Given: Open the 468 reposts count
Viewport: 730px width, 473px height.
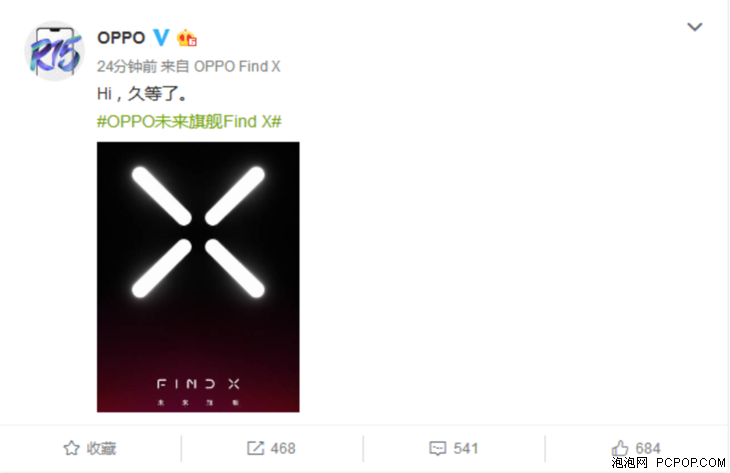Looking at the screenshot, I should pos(283,448).
